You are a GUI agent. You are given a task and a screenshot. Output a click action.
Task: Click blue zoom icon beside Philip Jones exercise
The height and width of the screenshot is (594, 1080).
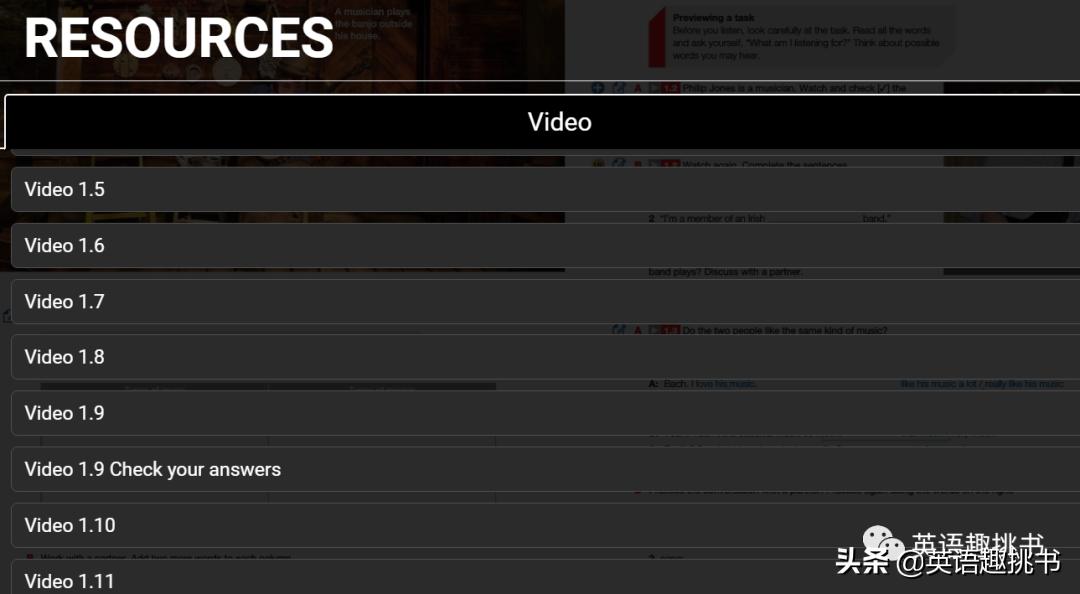[597, 88]
